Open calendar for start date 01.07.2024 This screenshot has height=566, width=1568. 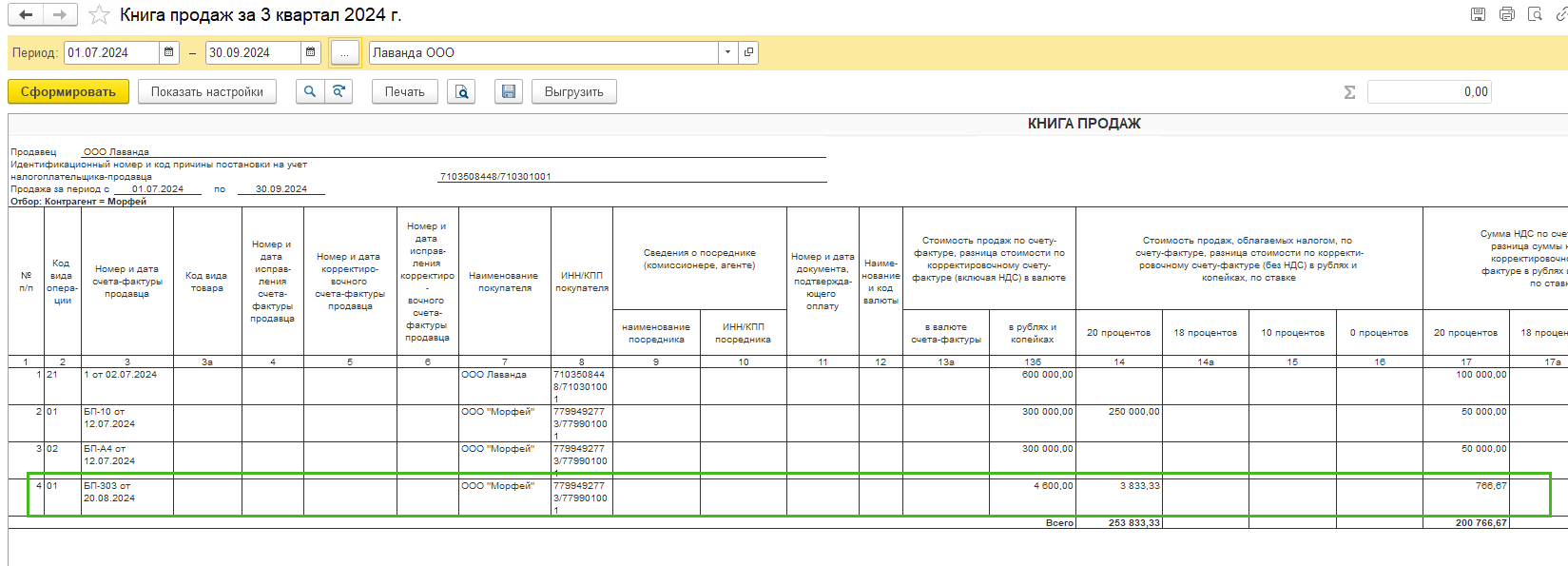coord(169,52)
